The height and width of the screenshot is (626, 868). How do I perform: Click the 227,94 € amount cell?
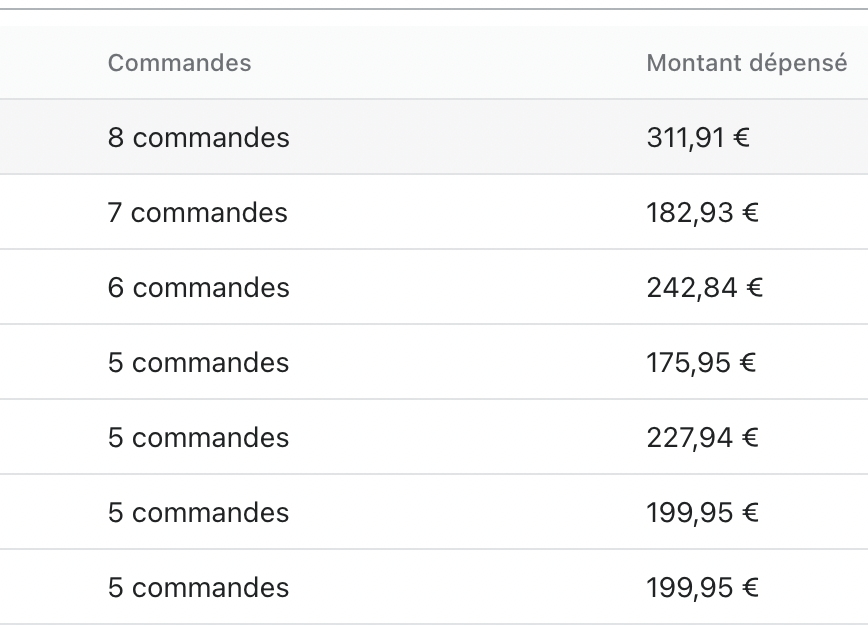pos(702,438)
